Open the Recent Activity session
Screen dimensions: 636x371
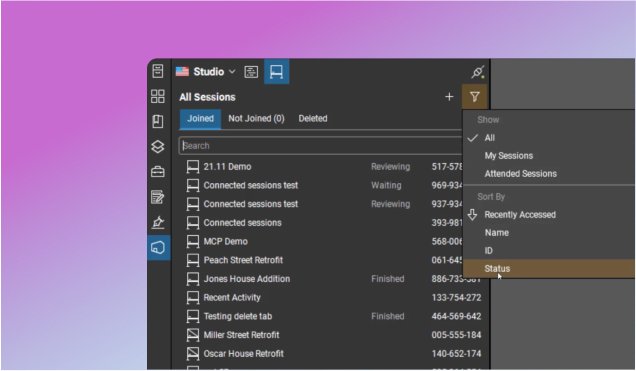pos(232,297)
